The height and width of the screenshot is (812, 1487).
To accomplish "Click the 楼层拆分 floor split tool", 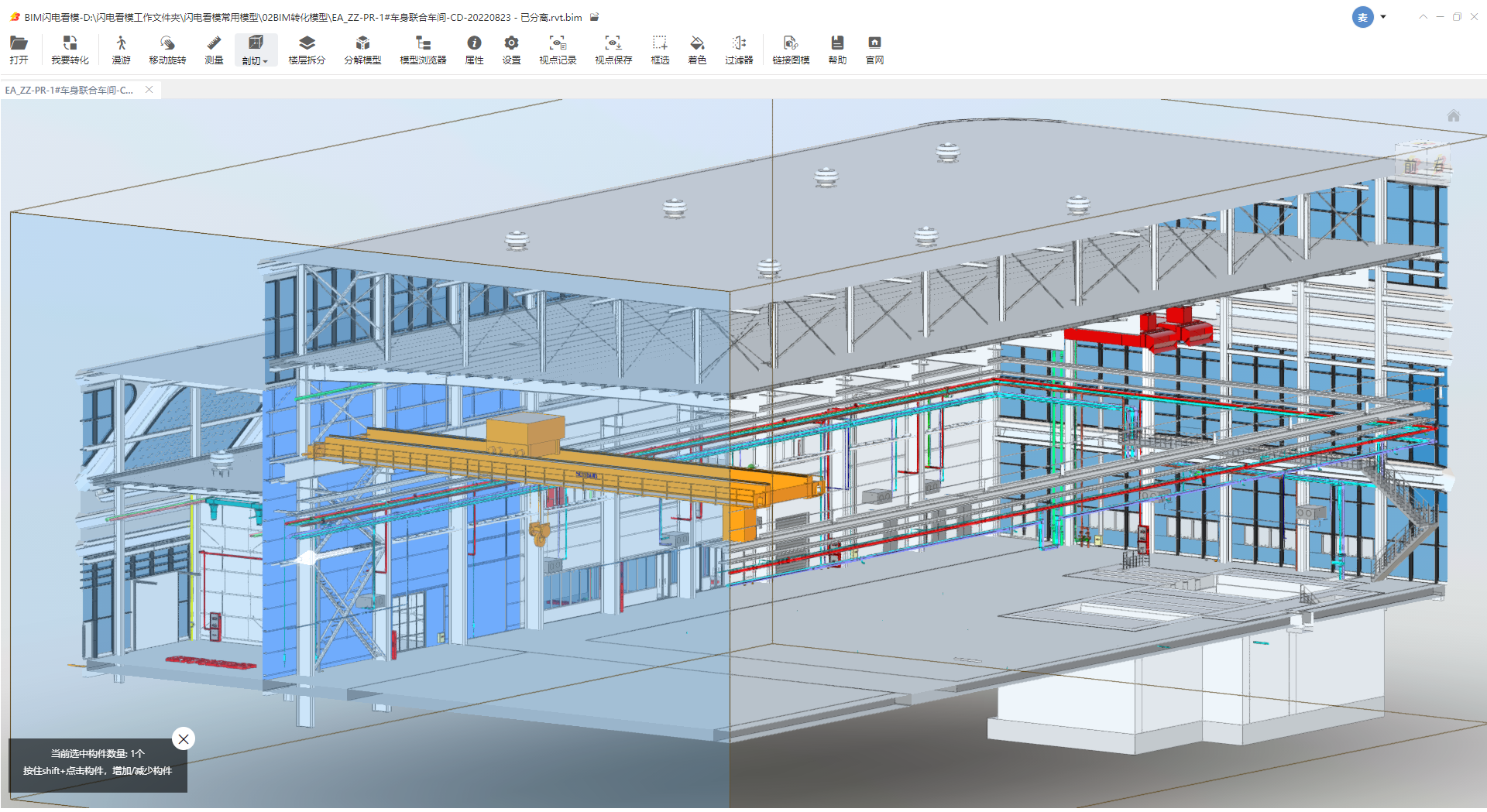I will (x=307, y=50).
